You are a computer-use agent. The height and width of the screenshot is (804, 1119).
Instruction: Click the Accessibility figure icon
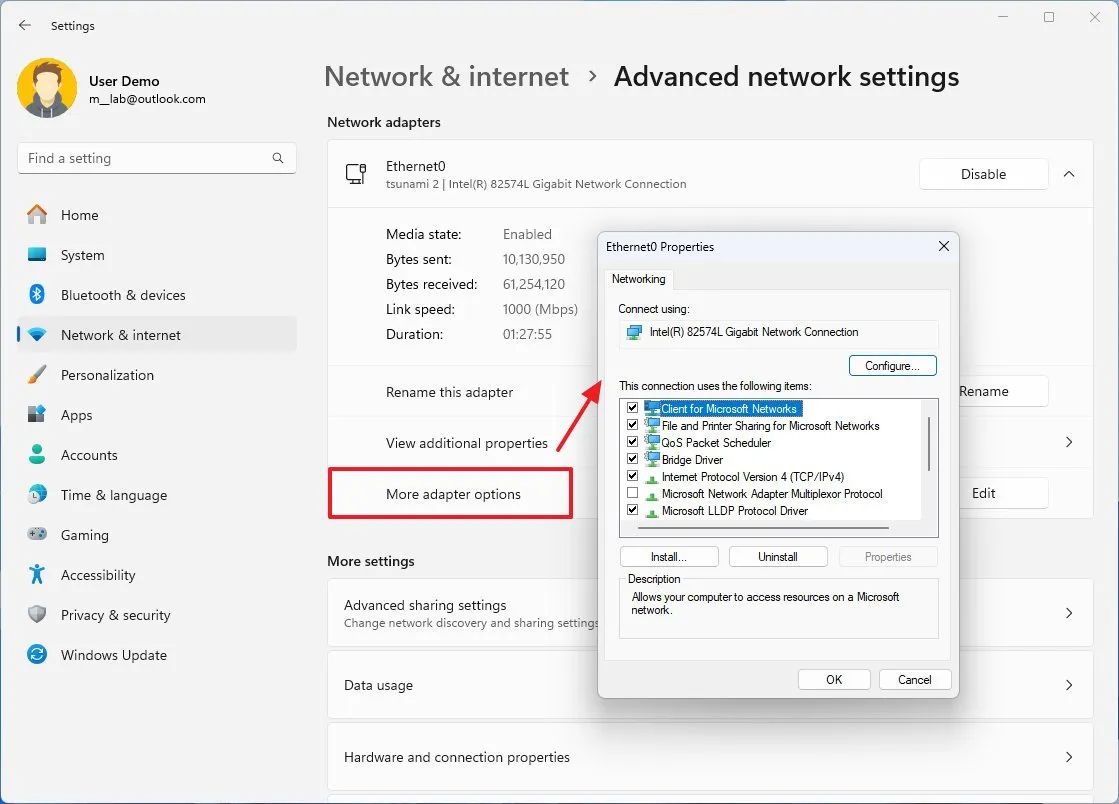[x=37, y=574]
